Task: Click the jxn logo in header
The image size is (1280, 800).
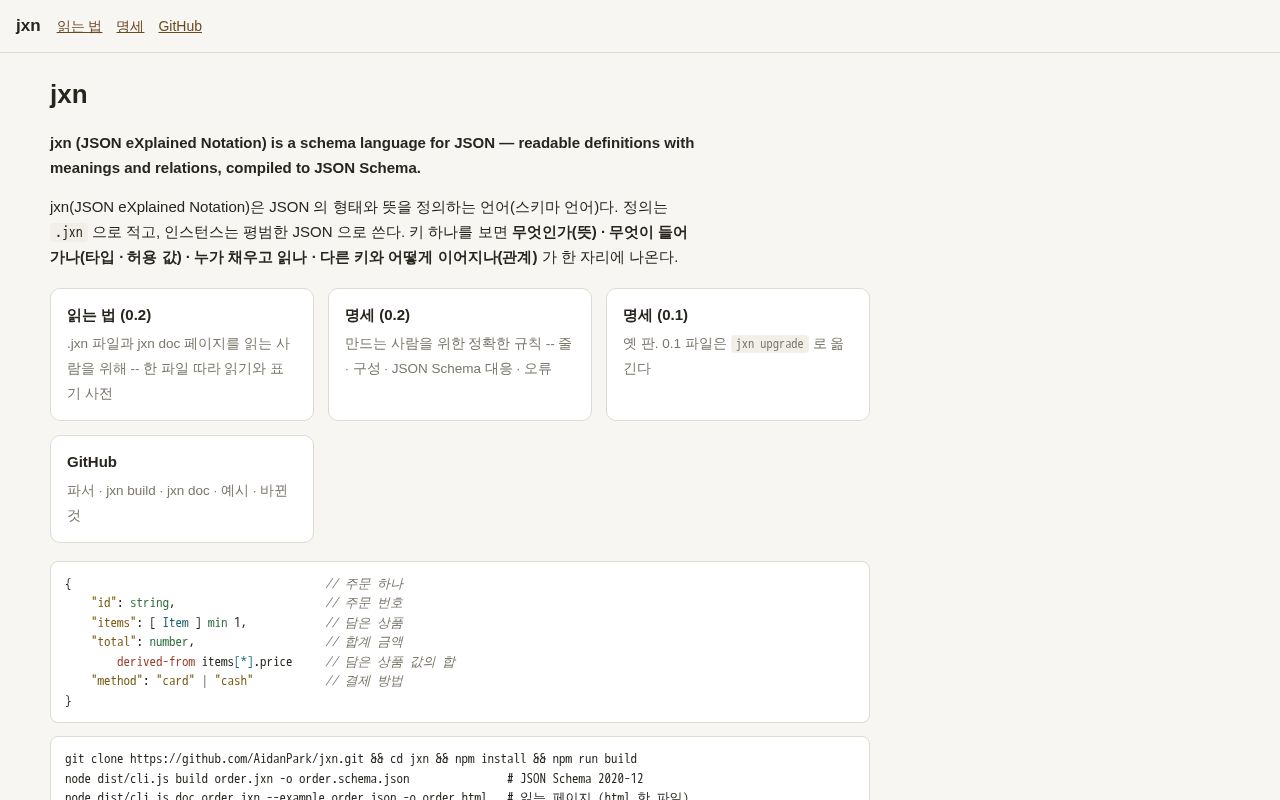Action: pos(28,26)
